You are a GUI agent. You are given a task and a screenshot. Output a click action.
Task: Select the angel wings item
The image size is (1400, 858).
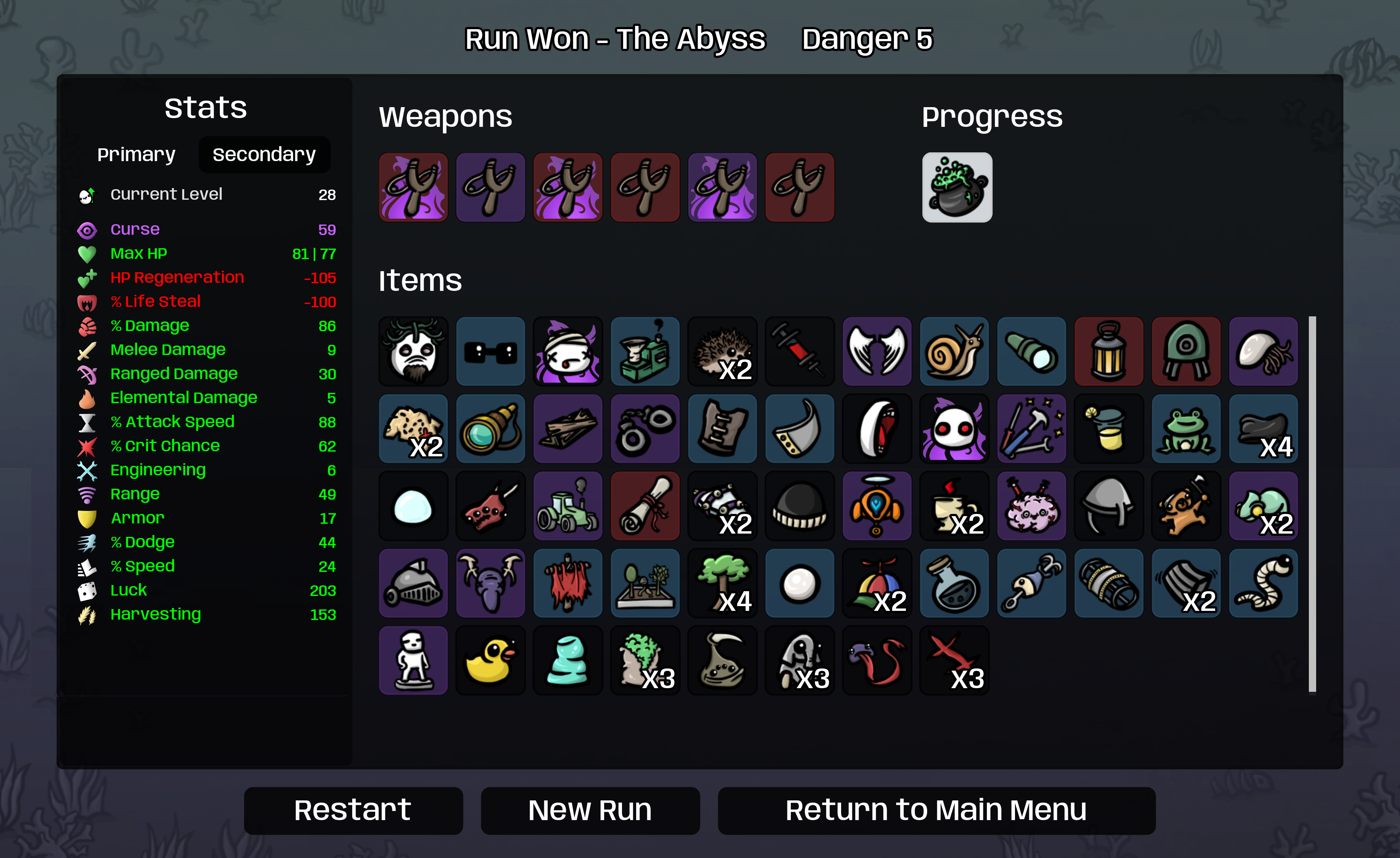click(877, 351)
